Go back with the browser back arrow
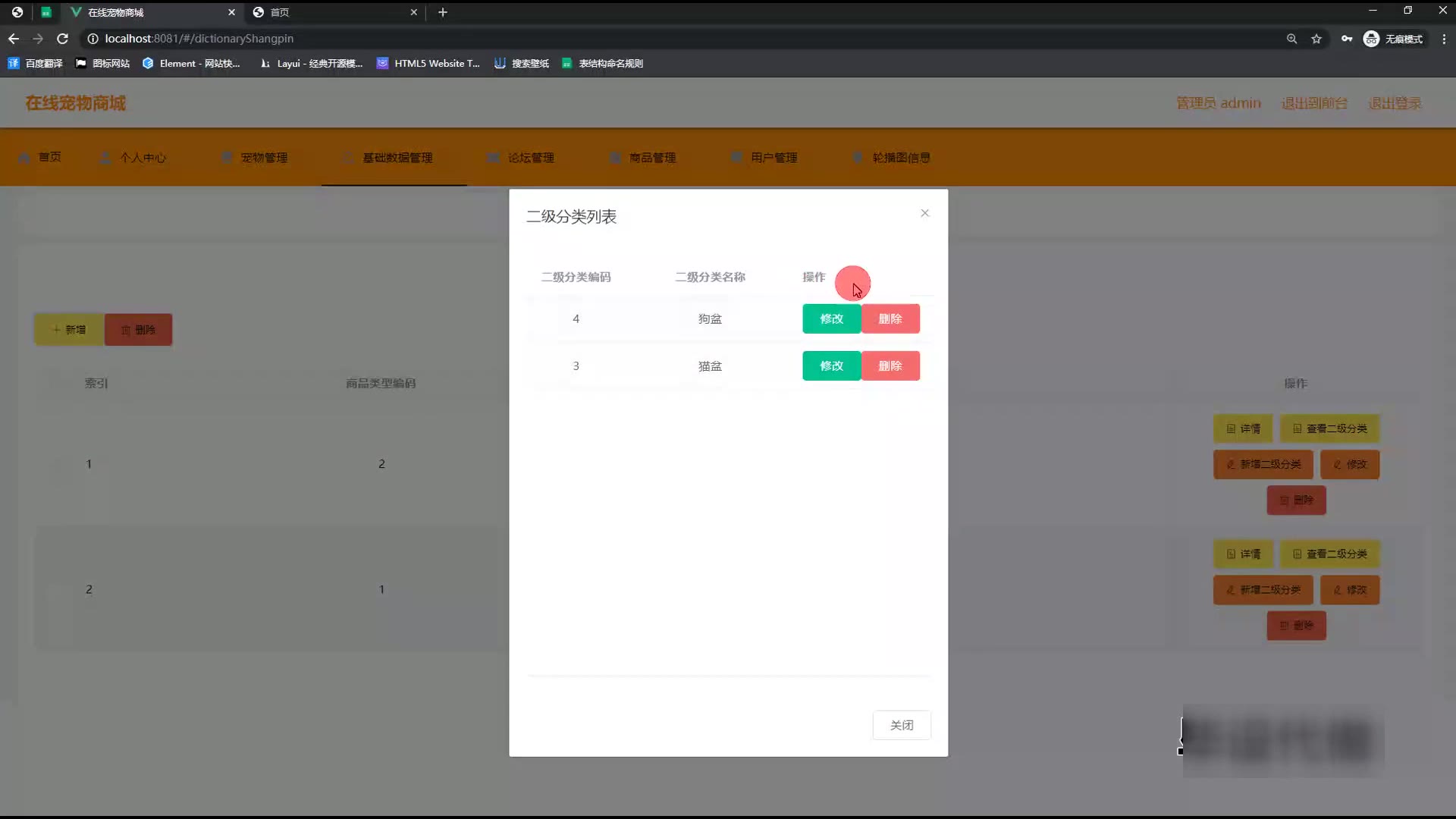Screen dimensions: 1456x819 coord(14,39)
